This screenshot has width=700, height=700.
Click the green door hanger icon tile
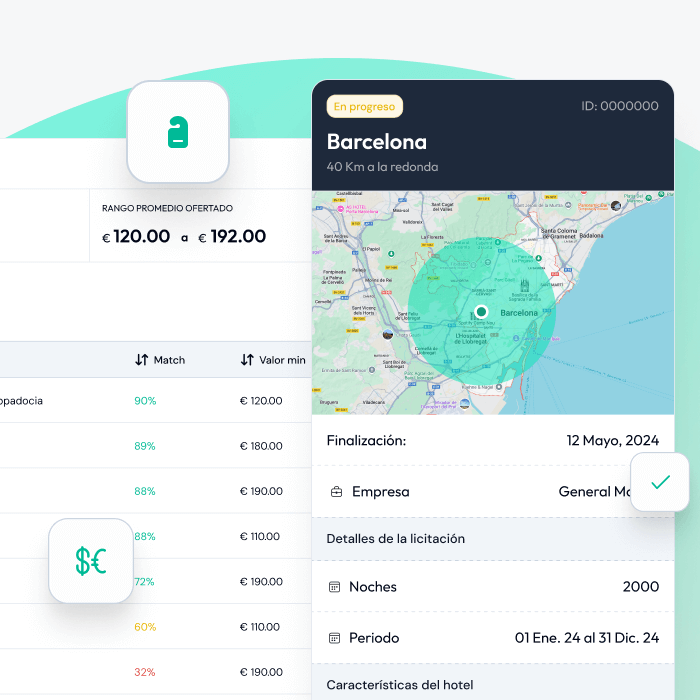178,132
